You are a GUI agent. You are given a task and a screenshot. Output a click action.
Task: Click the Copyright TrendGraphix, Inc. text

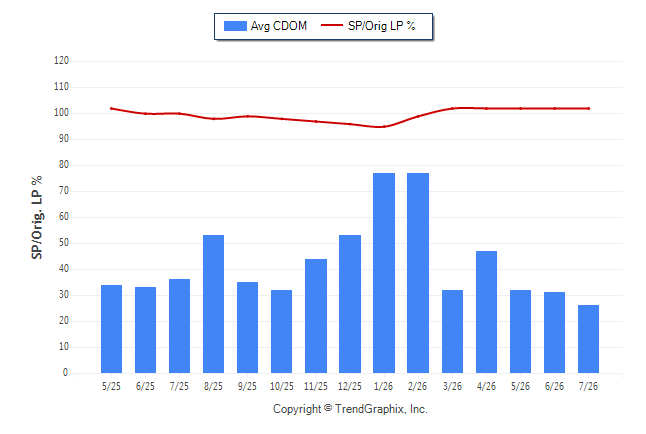pos(350,409)
